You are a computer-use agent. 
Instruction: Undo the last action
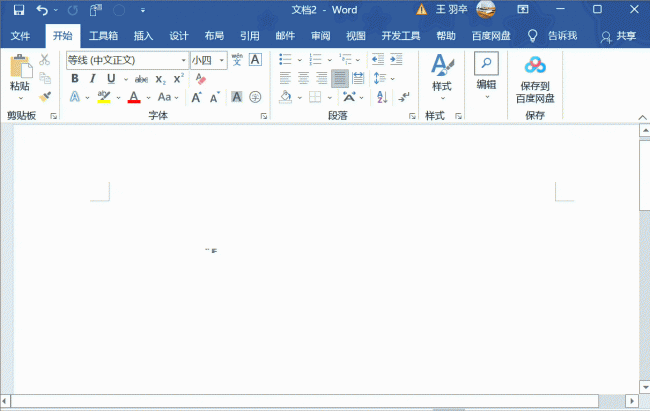click(42, 10)
